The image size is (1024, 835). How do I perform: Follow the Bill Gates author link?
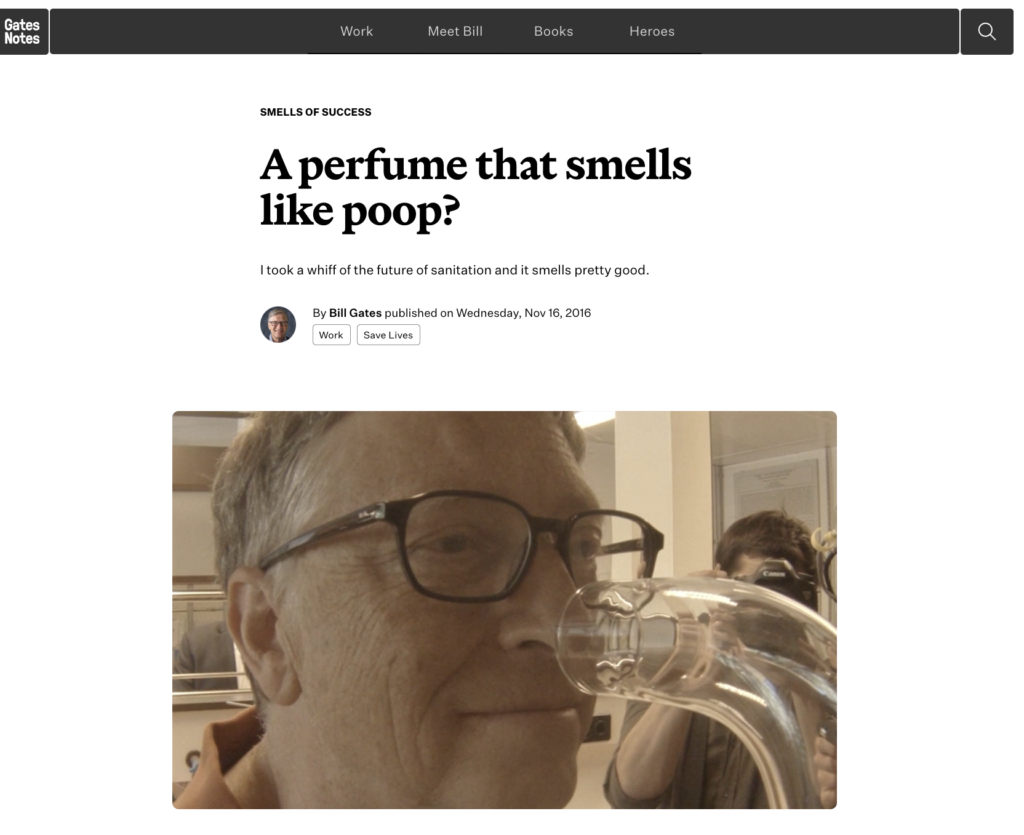[355, 313]
